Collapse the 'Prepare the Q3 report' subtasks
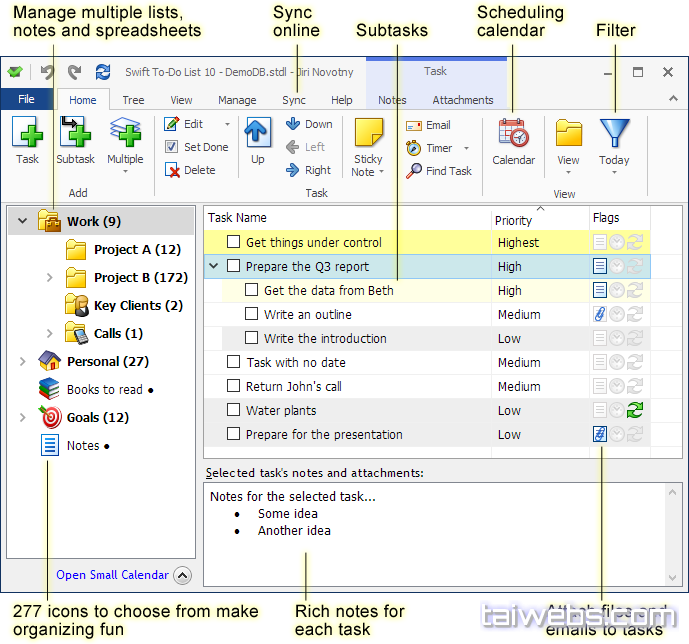The width and height of the screenshot is (689, 644). tap(214, 266)
